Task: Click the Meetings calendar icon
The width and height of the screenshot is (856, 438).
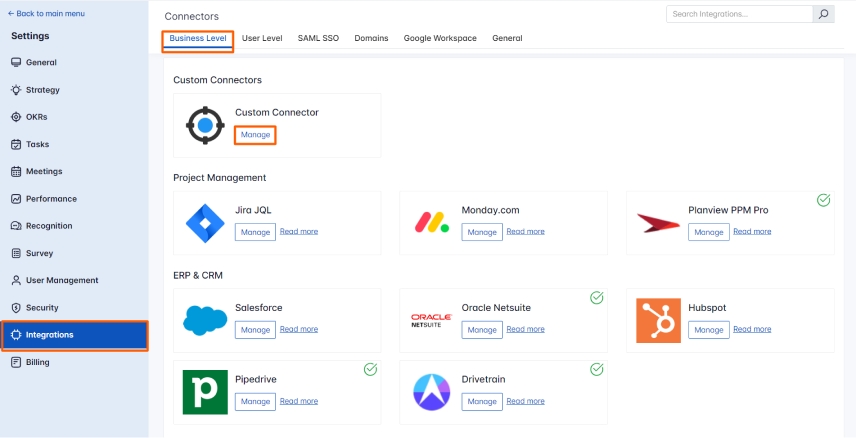Action: click(16, 171)
